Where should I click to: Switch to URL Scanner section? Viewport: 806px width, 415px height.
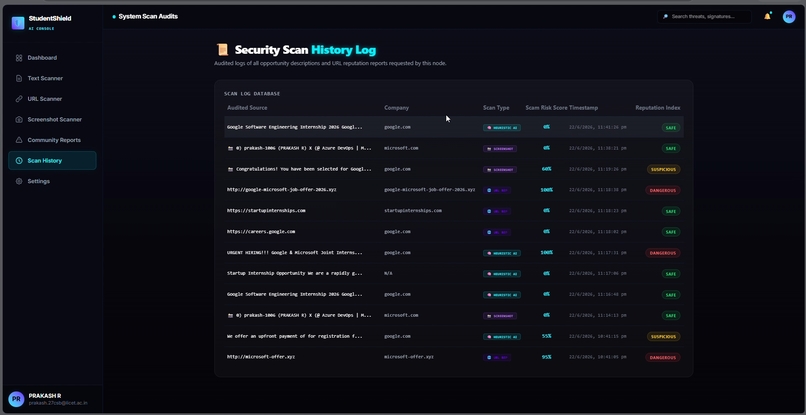(x=52, y=99)
